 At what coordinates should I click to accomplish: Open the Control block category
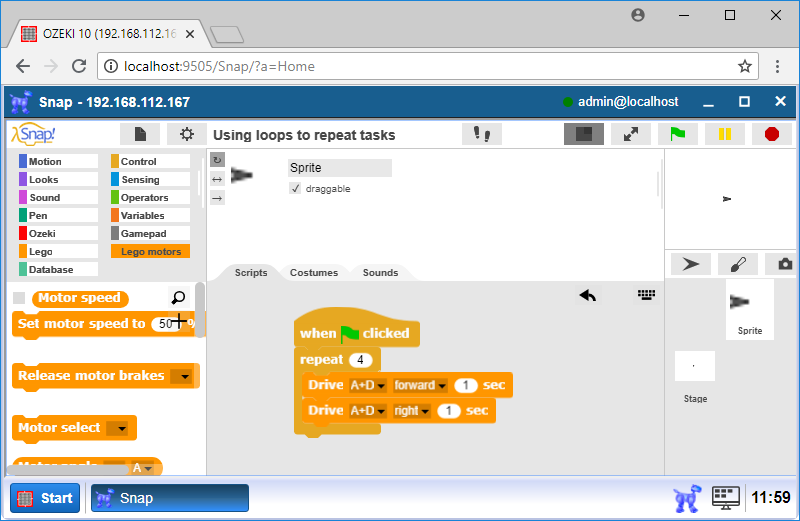[151, 161]
